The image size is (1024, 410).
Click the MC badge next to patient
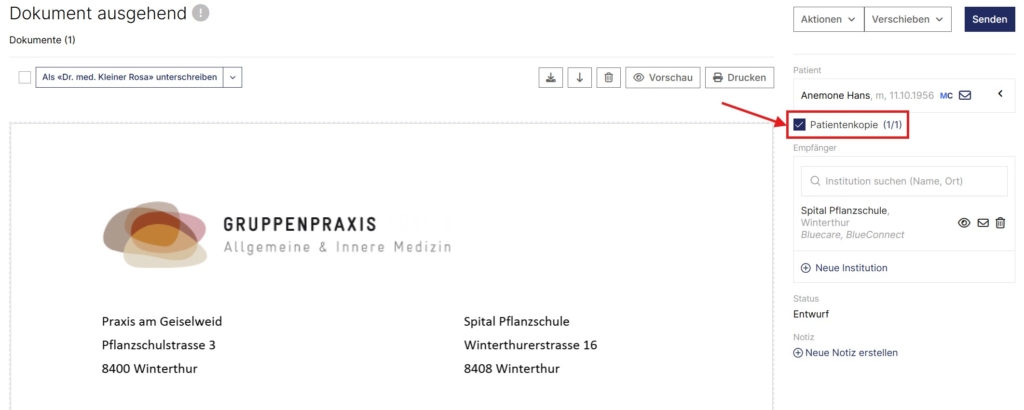point(946,95)
